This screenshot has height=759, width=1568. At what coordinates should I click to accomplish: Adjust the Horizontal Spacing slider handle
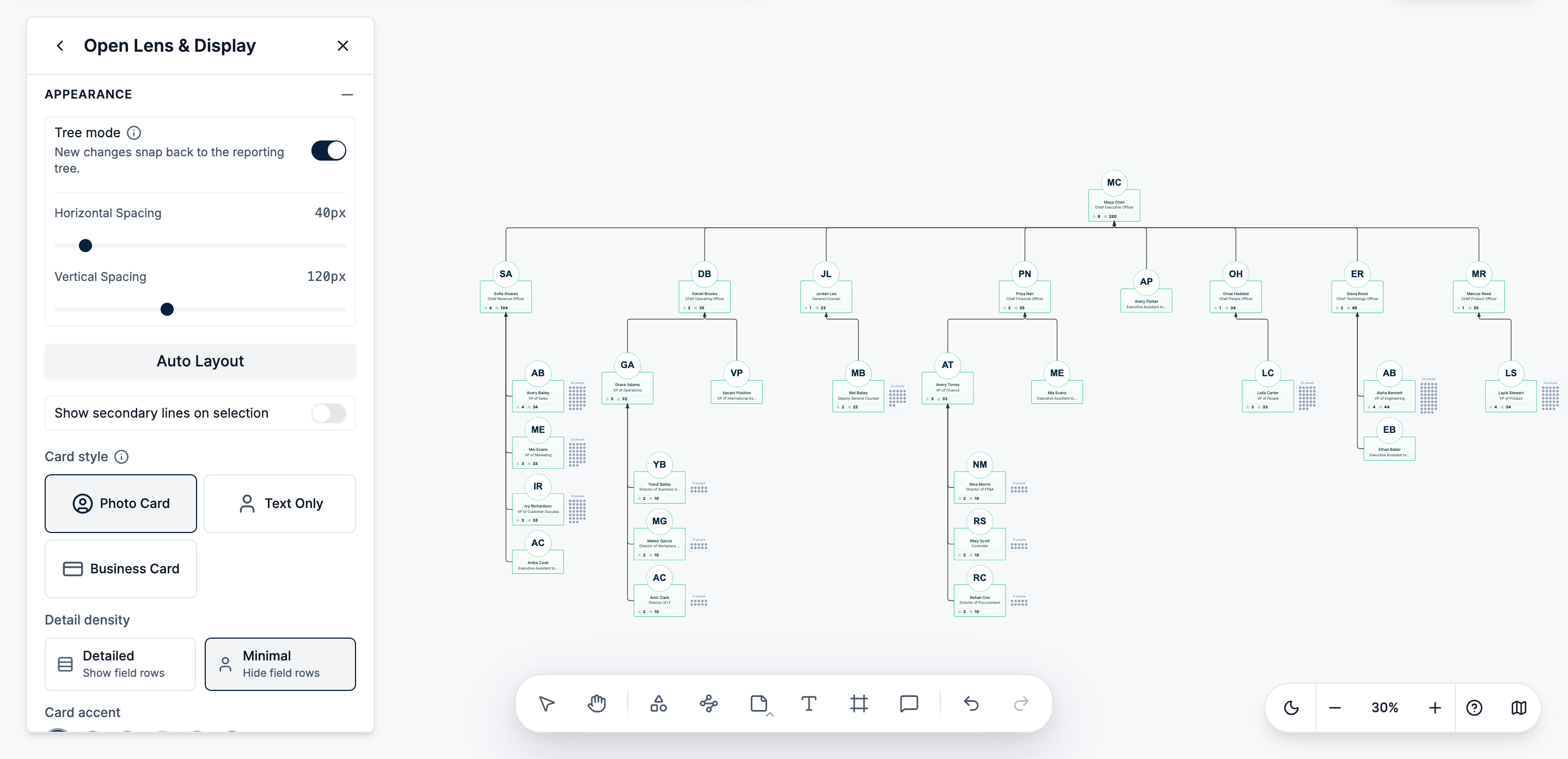coord(85,246)
